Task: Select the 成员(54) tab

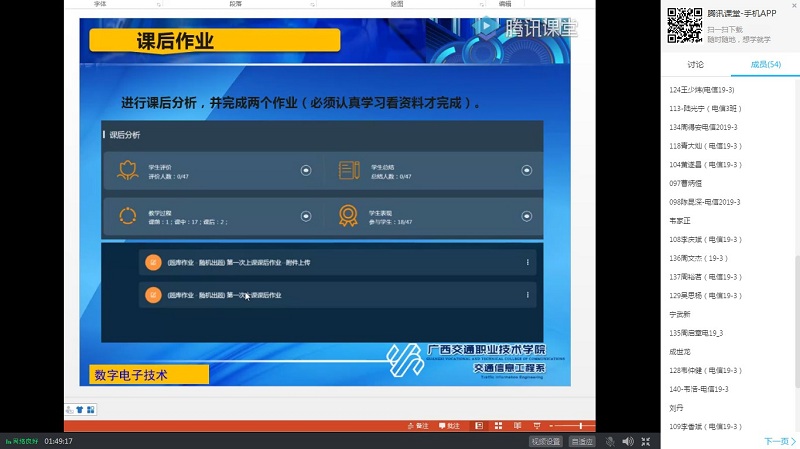Action: coord(766,64)
